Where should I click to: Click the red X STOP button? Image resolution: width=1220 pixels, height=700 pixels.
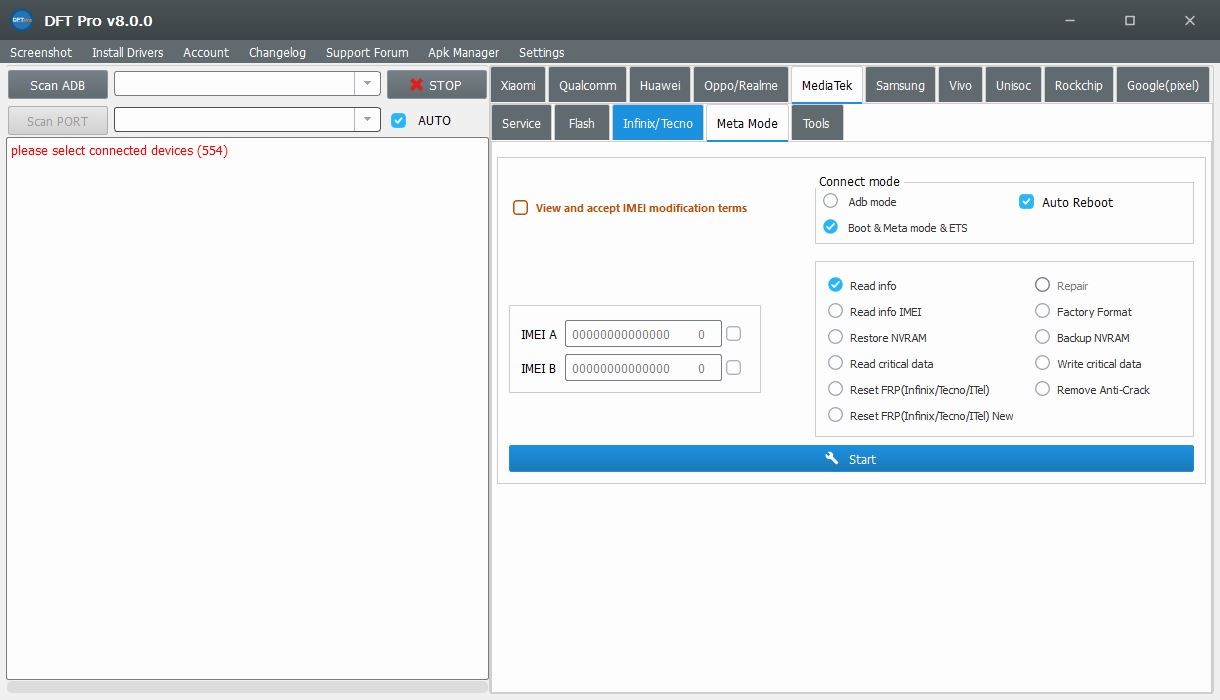[x=437, y=85]
